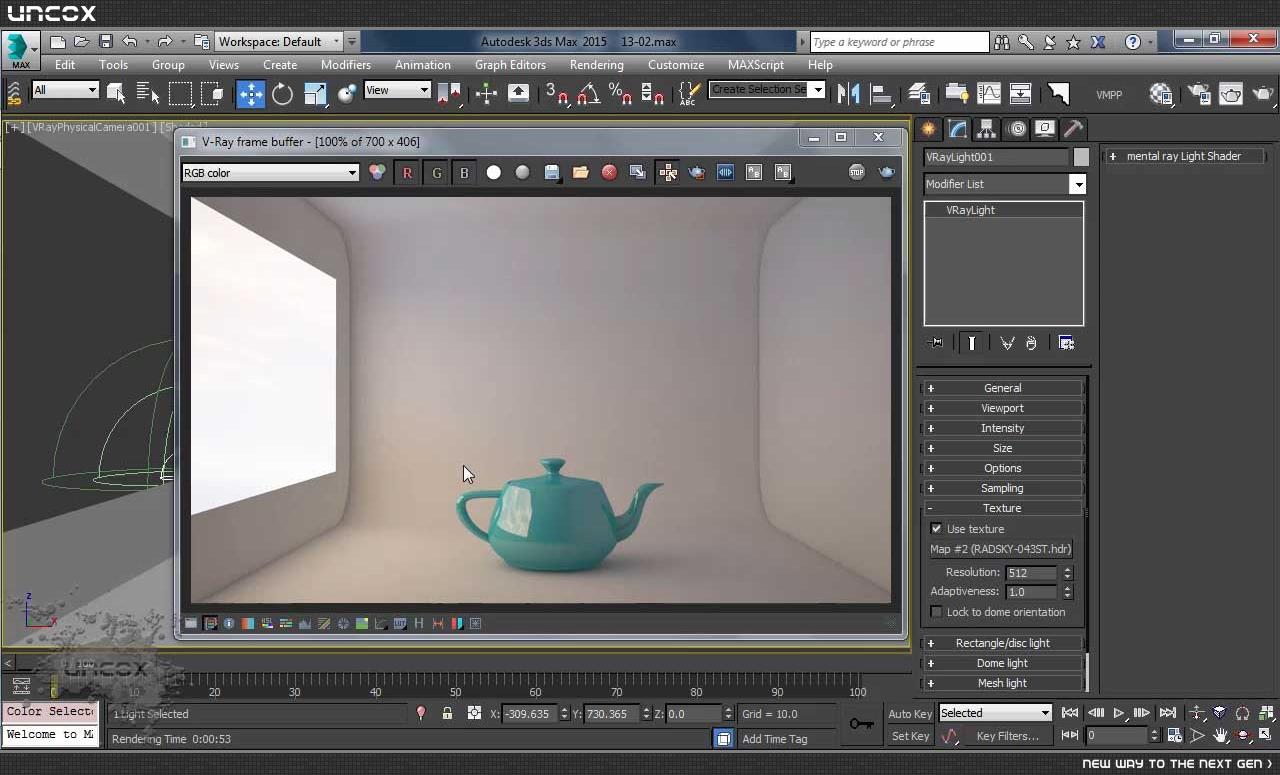Stop rendering with the STOP icon
This screenshot has height=775, width=1280.
click(x=857, y=173)
